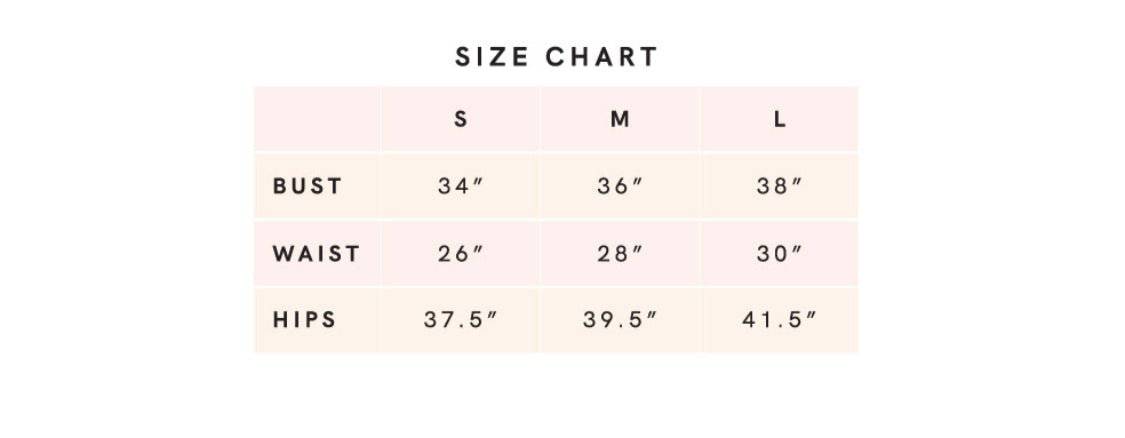Click the word CHART in the title
Image resolution: width=1125 pixels, height=438 pixels.
[602, 57]
